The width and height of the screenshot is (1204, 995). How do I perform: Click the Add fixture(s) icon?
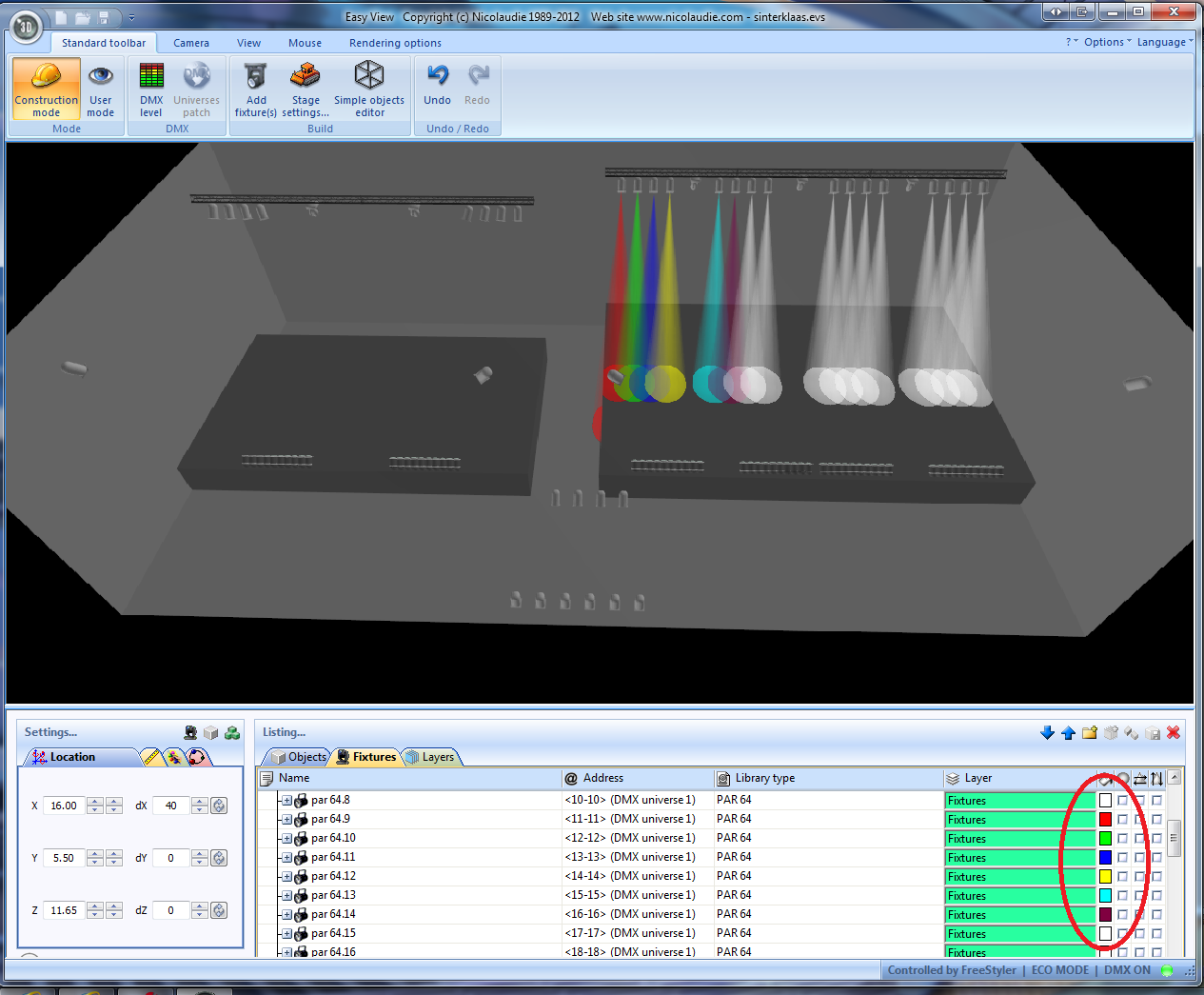pyautogui.click(x=256, y=89)
